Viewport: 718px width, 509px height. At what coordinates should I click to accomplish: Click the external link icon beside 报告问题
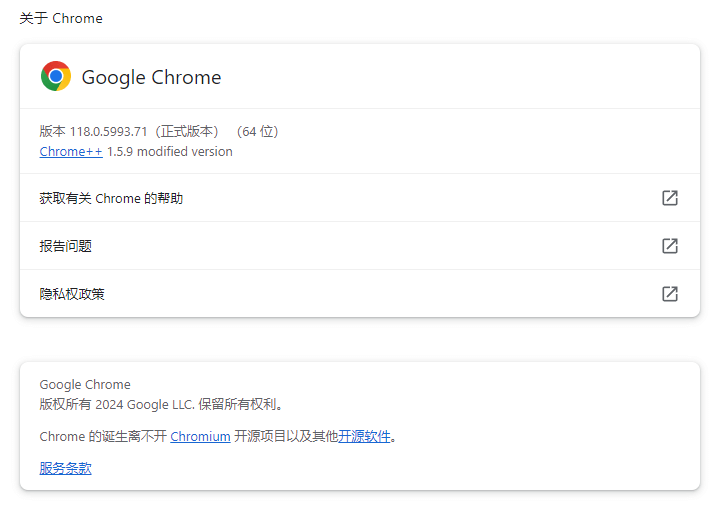click(670, 246)
